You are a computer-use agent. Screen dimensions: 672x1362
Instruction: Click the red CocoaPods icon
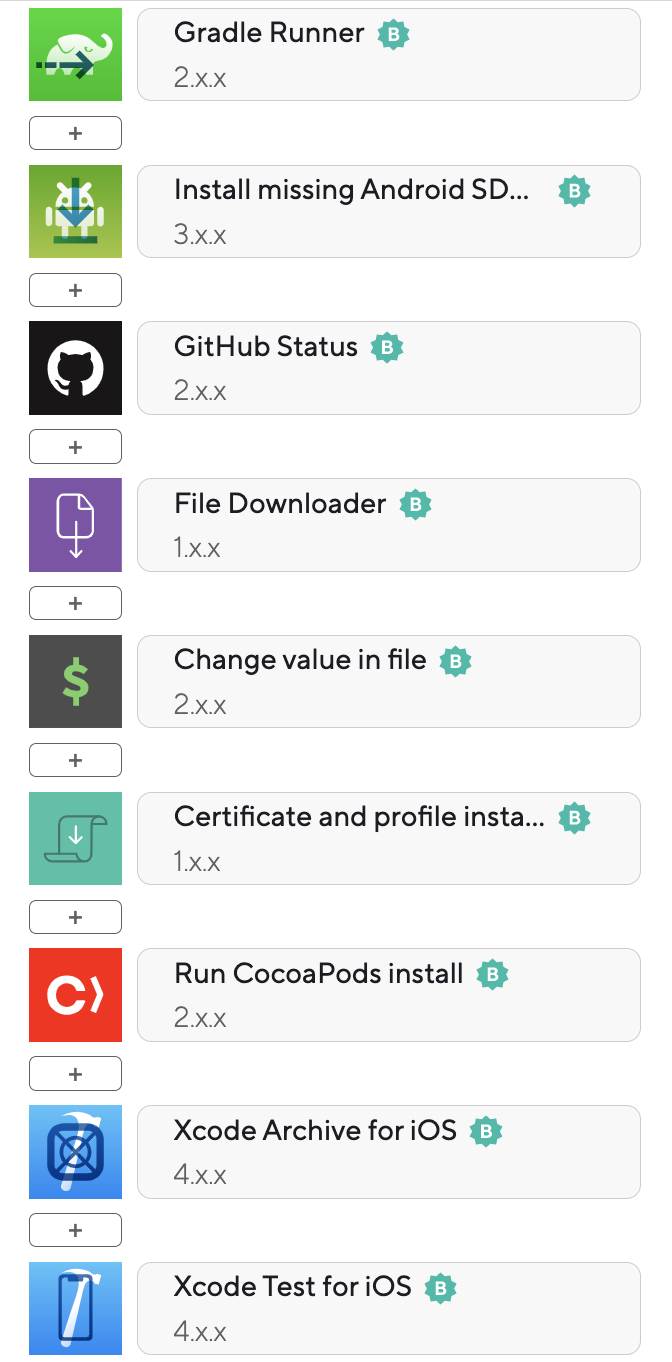click(75, 995)
